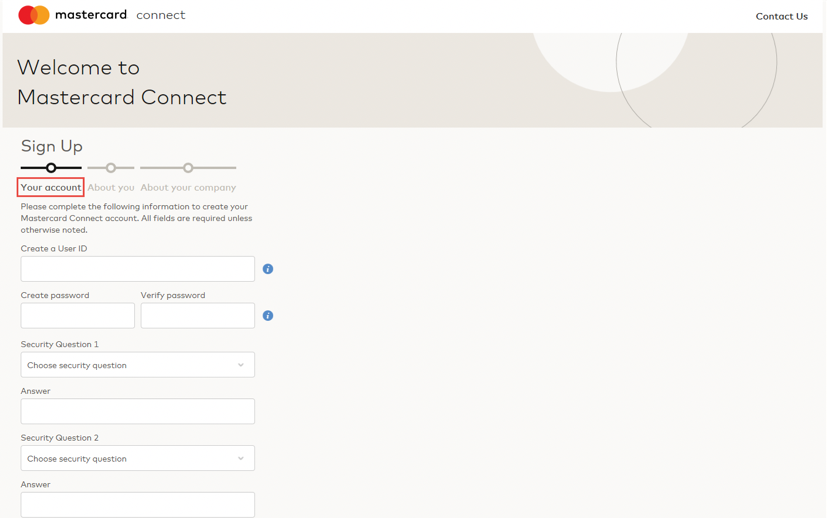Click the Create a User ID label
The width and height of the screenshot is (827, 518).
pyautogui.click(x=54, y=248)
